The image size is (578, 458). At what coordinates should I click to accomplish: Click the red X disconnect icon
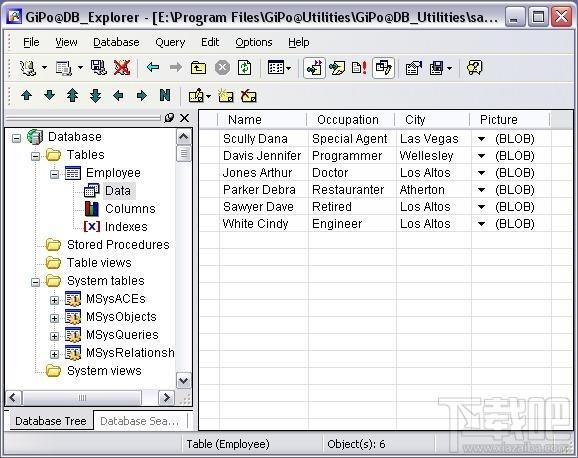click(122, 68)
